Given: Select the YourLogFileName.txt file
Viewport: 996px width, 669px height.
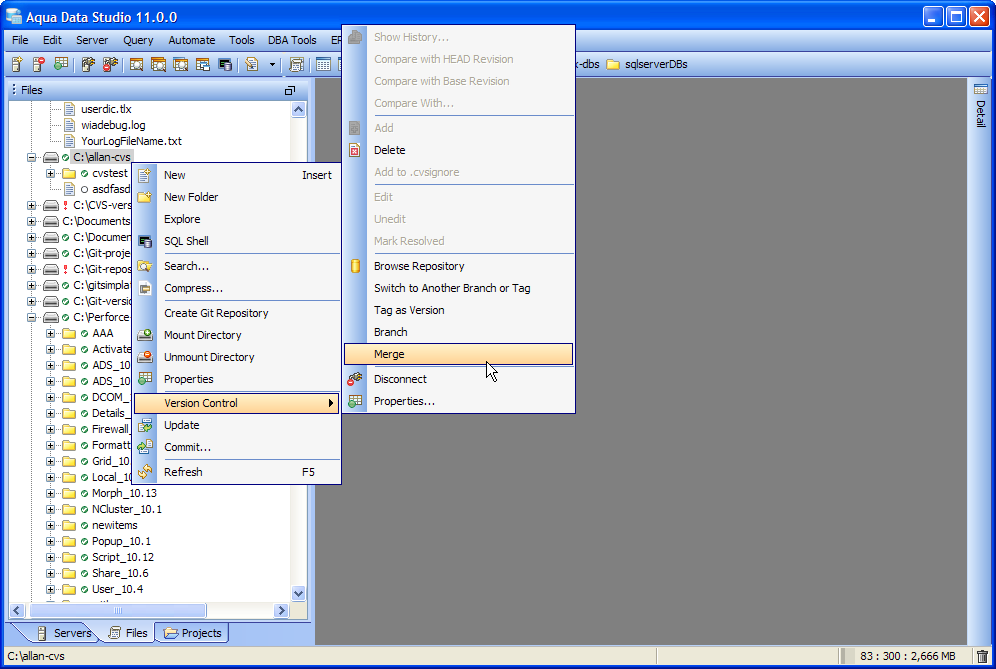Looking at the screenshot, I should (x=131, y=141).
